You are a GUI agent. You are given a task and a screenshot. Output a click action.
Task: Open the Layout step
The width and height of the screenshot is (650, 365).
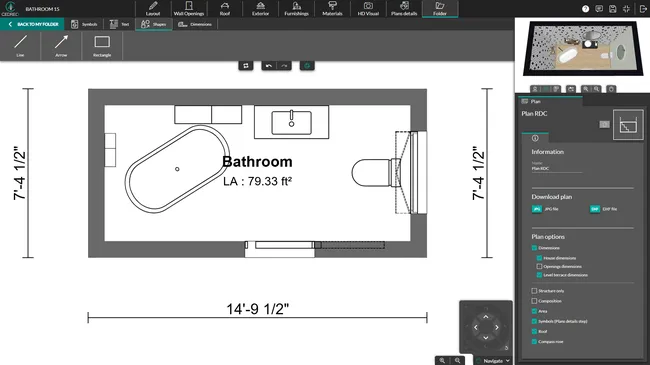(x=153, y=9)
